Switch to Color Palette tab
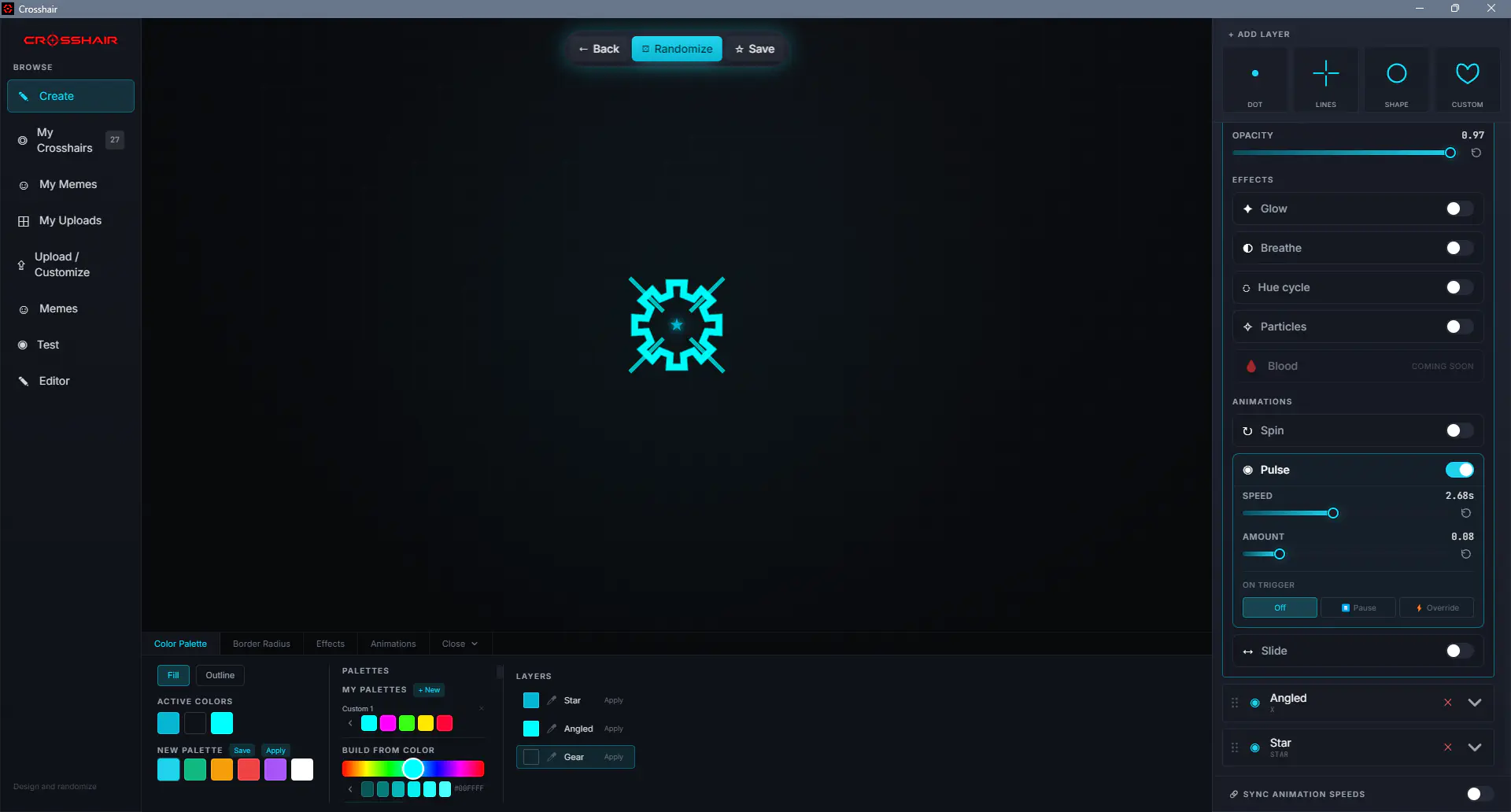 coord(180,644)
